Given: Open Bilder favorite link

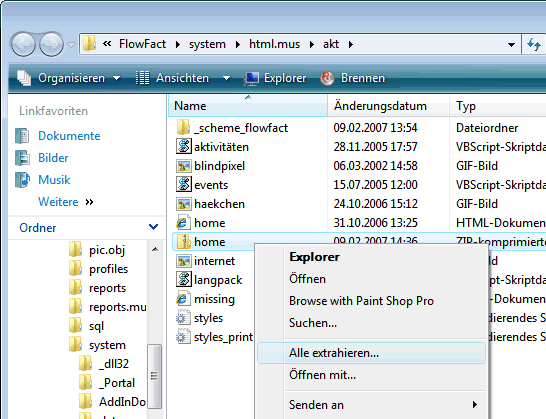Looking at the screenshot, I should coord(53,158).
